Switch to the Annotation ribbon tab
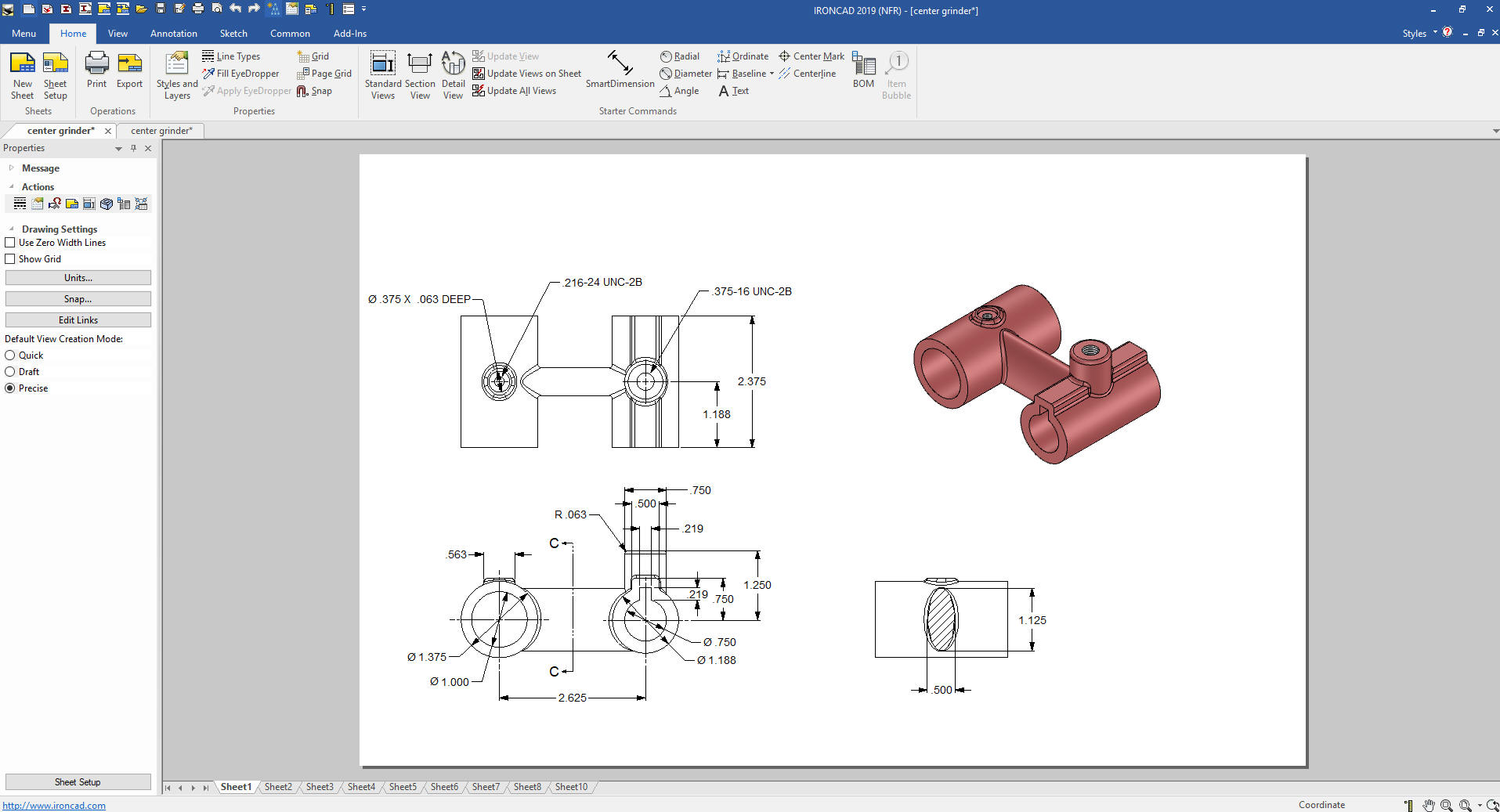Image resolution: width=1500 pixels, height=812 pixels. [x=173, y=34]
